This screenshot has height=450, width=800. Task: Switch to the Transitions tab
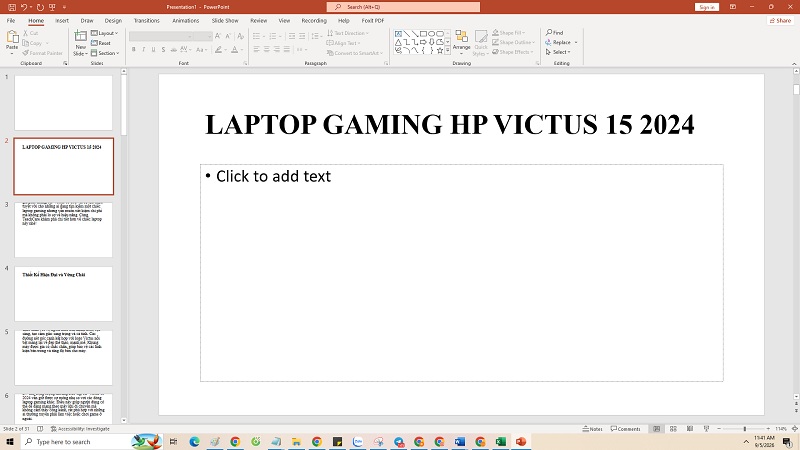coord(146,20)
